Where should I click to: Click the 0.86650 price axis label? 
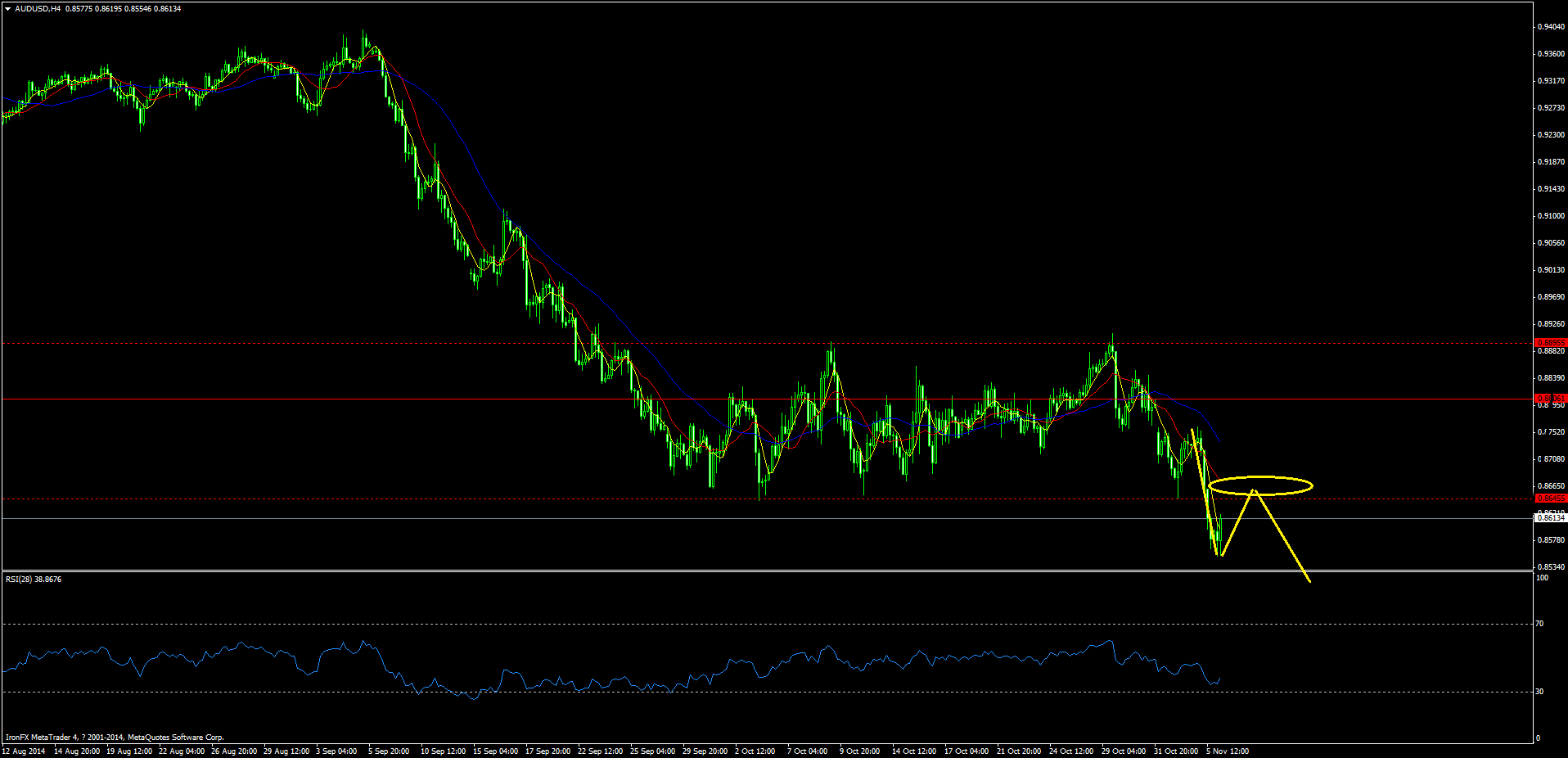tap(1551, 486)
